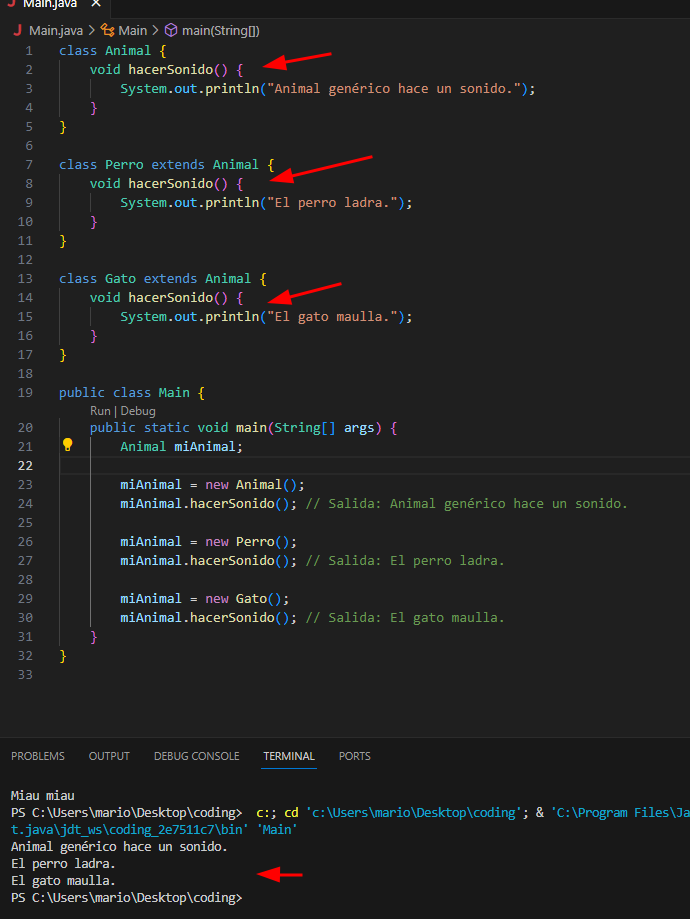The width and height of the screenshot is (690, 919).
Task: Click the Main.java breadcrumb item
Action: 56,30
